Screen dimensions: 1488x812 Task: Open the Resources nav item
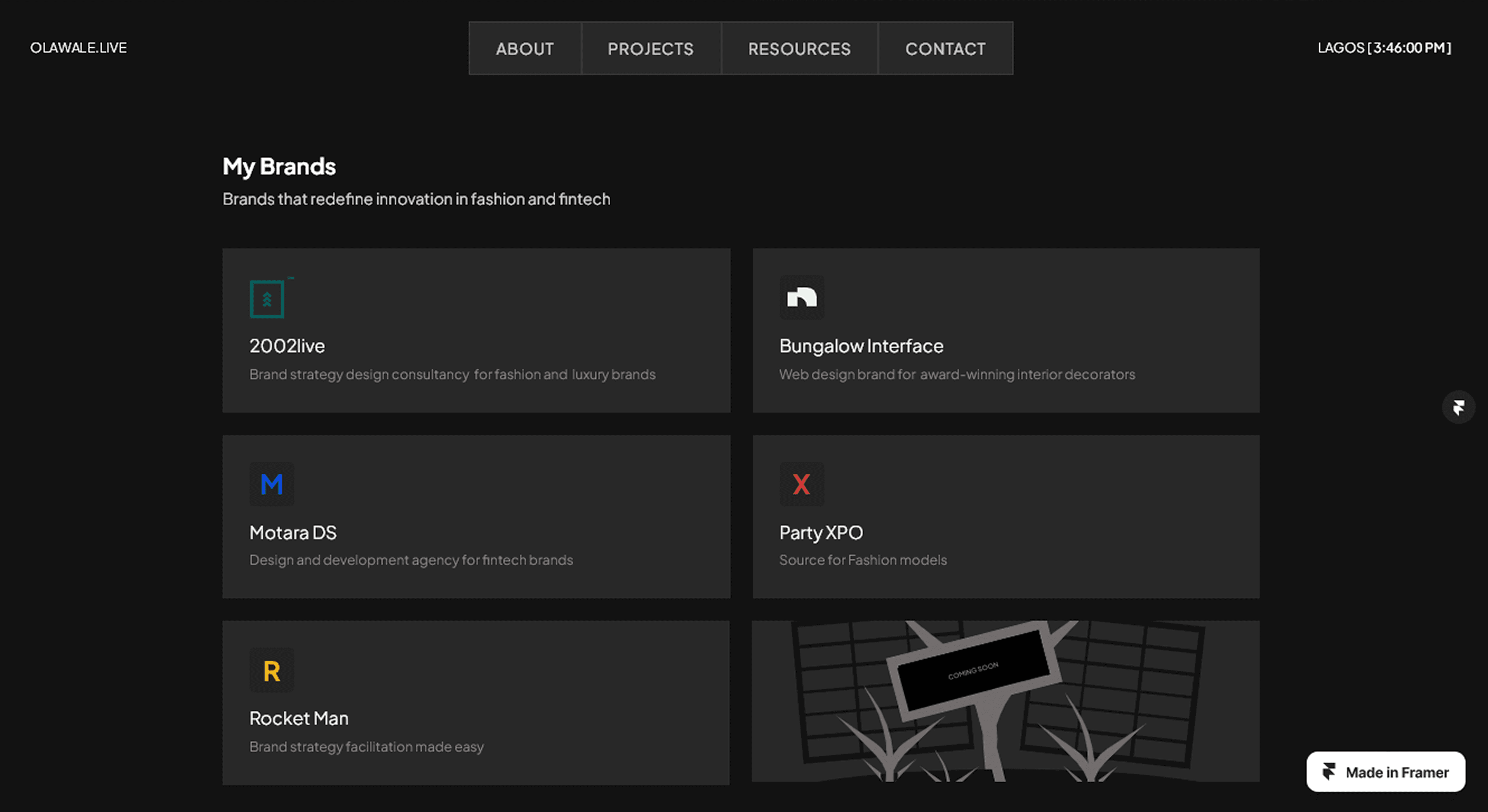tap(799, 48)
